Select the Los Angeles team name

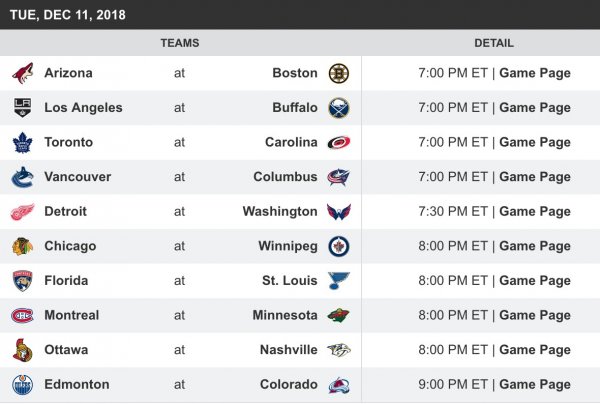(x=83, y=108)
